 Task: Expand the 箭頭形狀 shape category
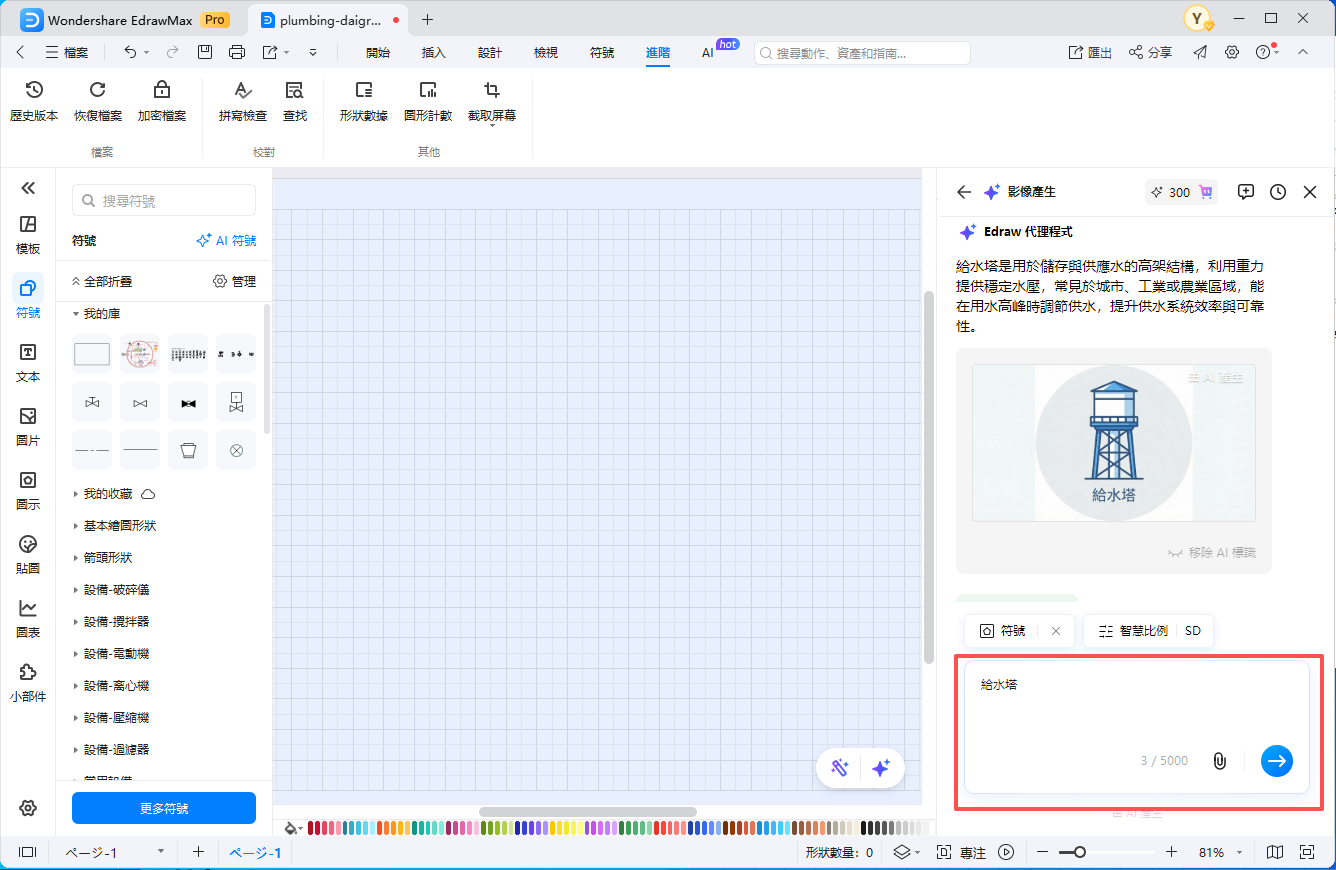pos(107,558)
